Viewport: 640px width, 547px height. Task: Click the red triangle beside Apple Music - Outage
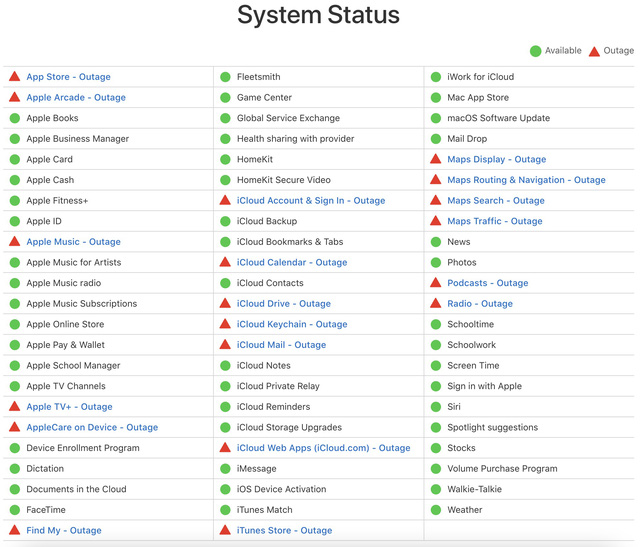click(15, 241)
